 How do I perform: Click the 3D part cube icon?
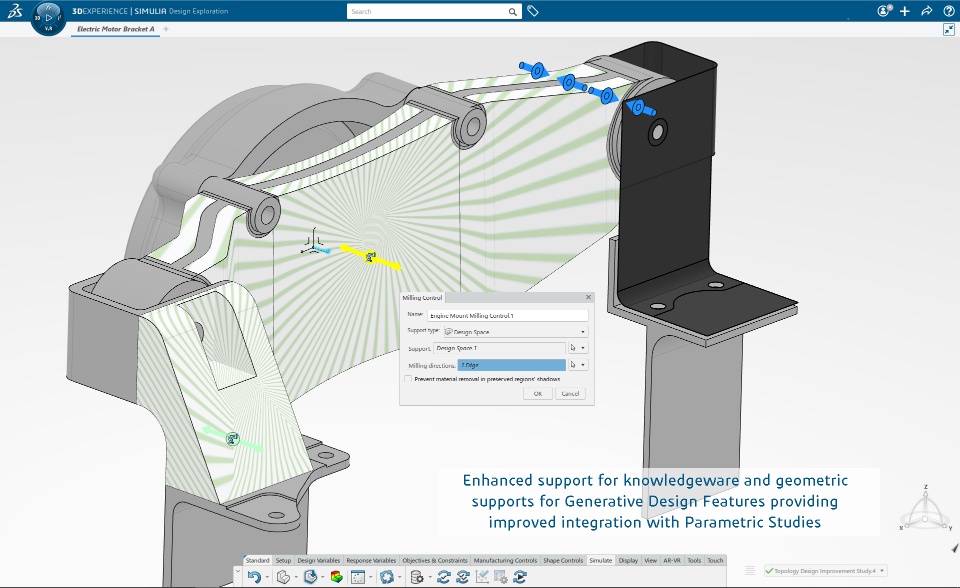[283, 577]
